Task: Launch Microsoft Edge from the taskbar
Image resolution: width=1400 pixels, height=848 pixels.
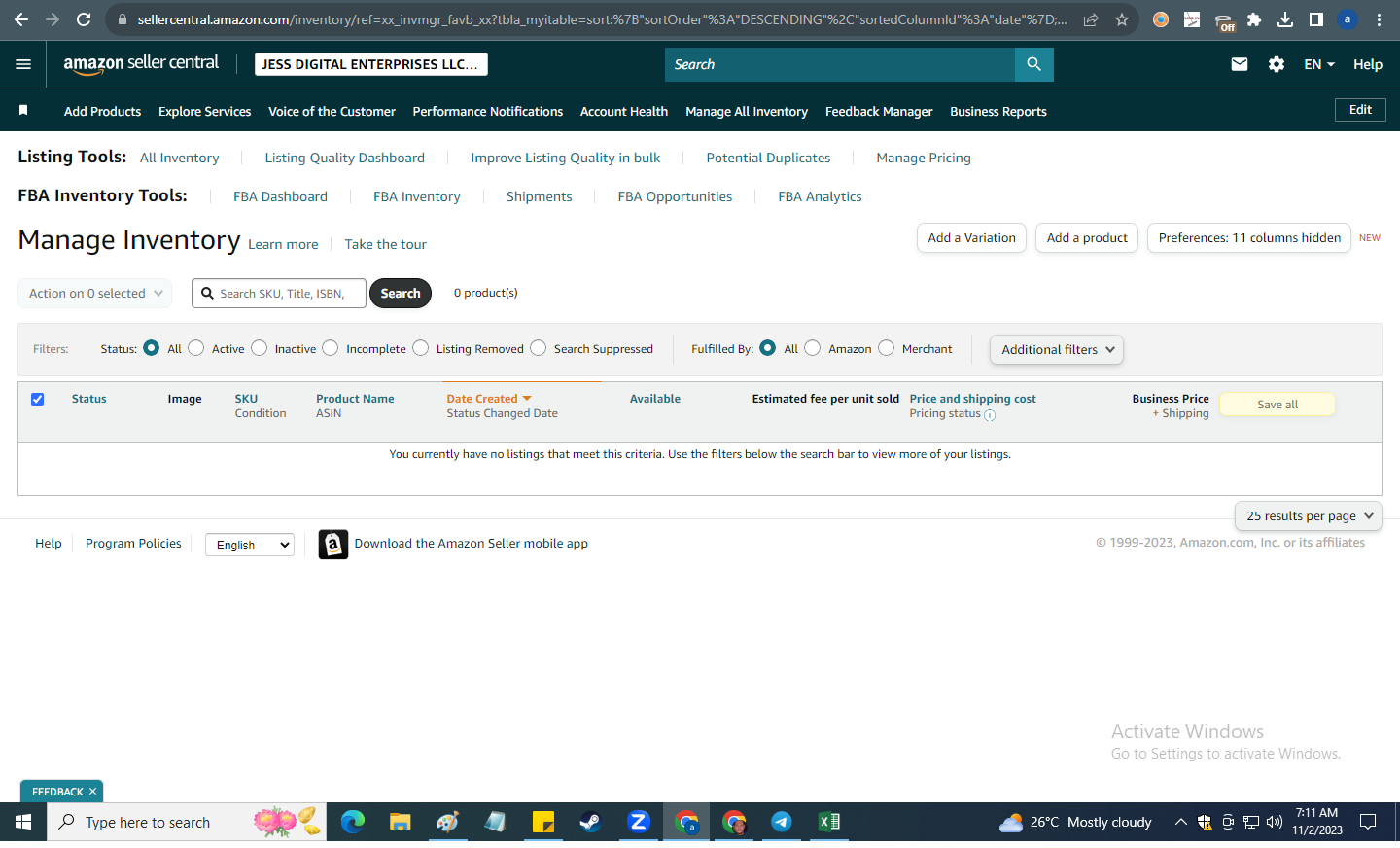Action: [x=352, y=823]
